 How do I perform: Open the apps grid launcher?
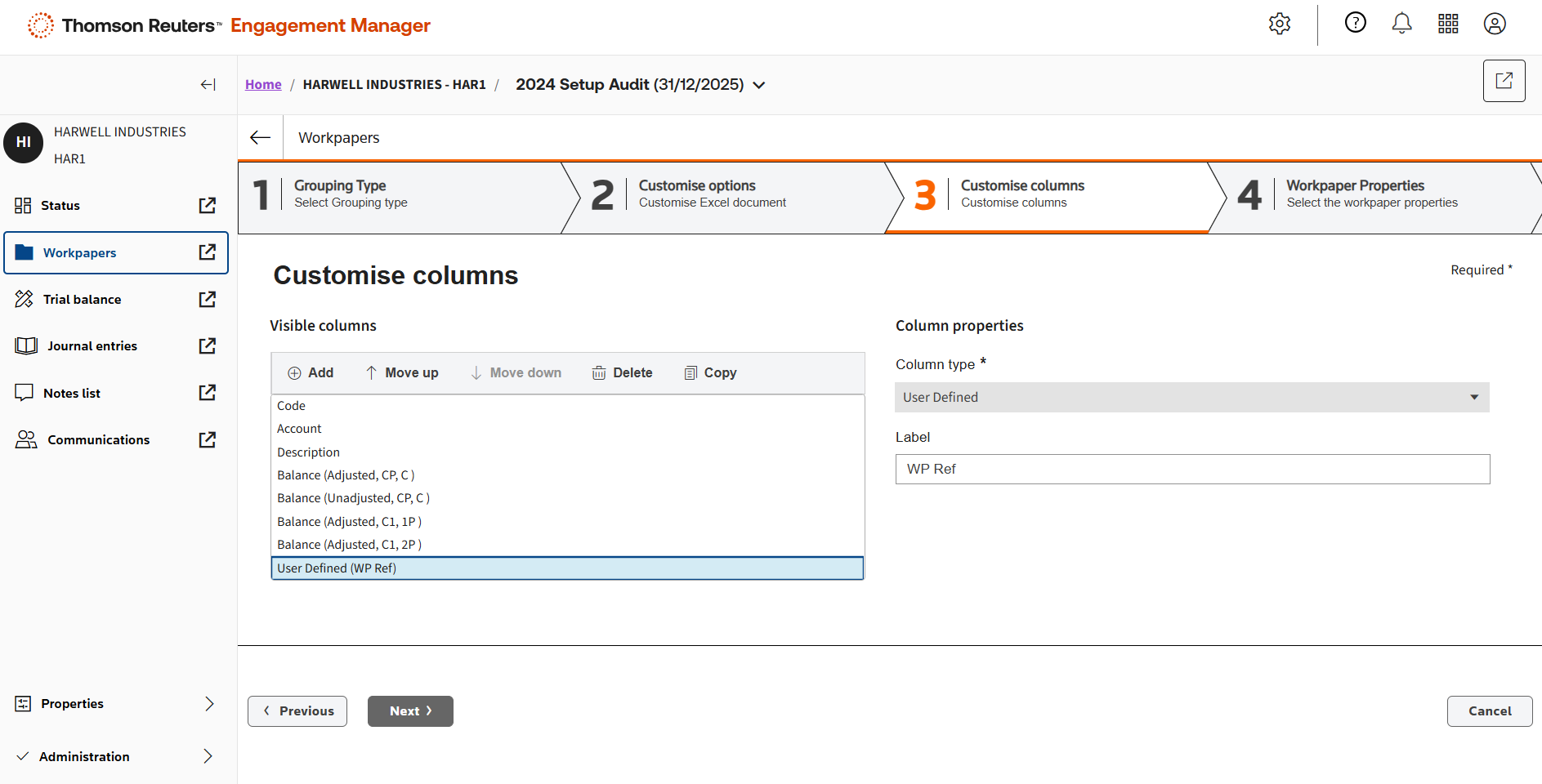1448,24
